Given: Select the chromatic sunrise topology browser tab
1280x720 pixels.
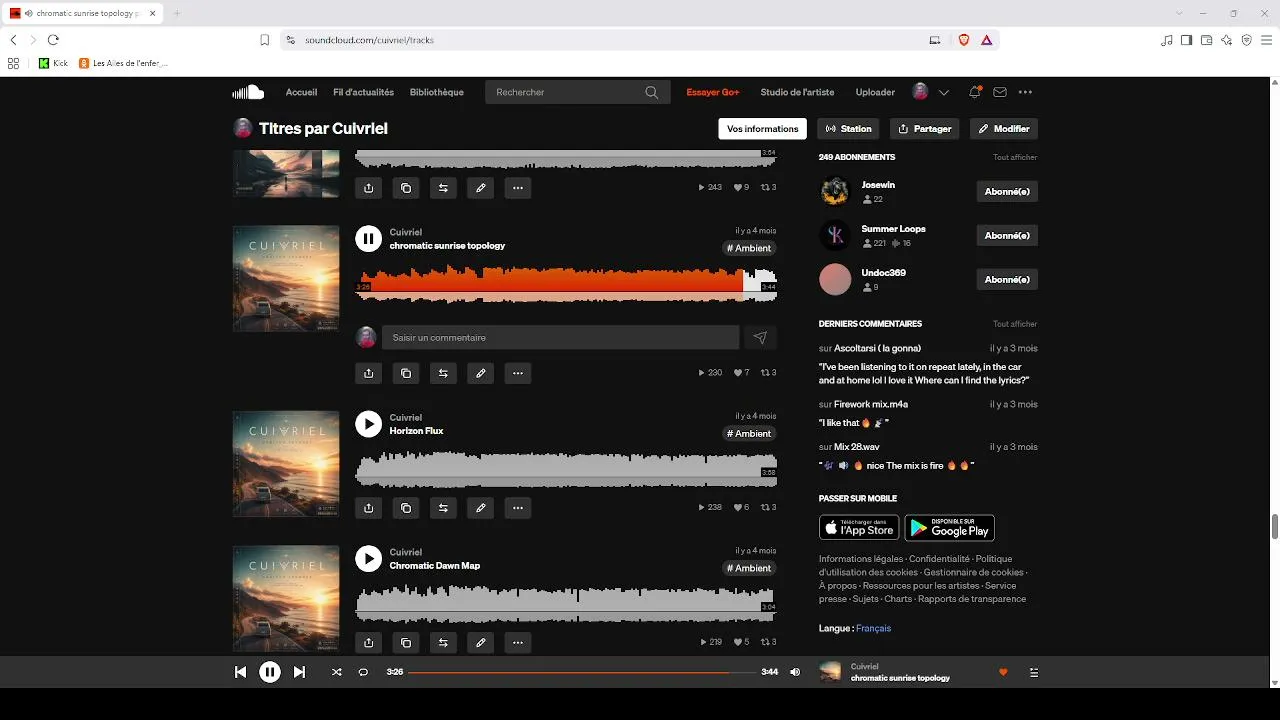Looking at the screenshot, I should pyautogui.click(x=83, y=13).
